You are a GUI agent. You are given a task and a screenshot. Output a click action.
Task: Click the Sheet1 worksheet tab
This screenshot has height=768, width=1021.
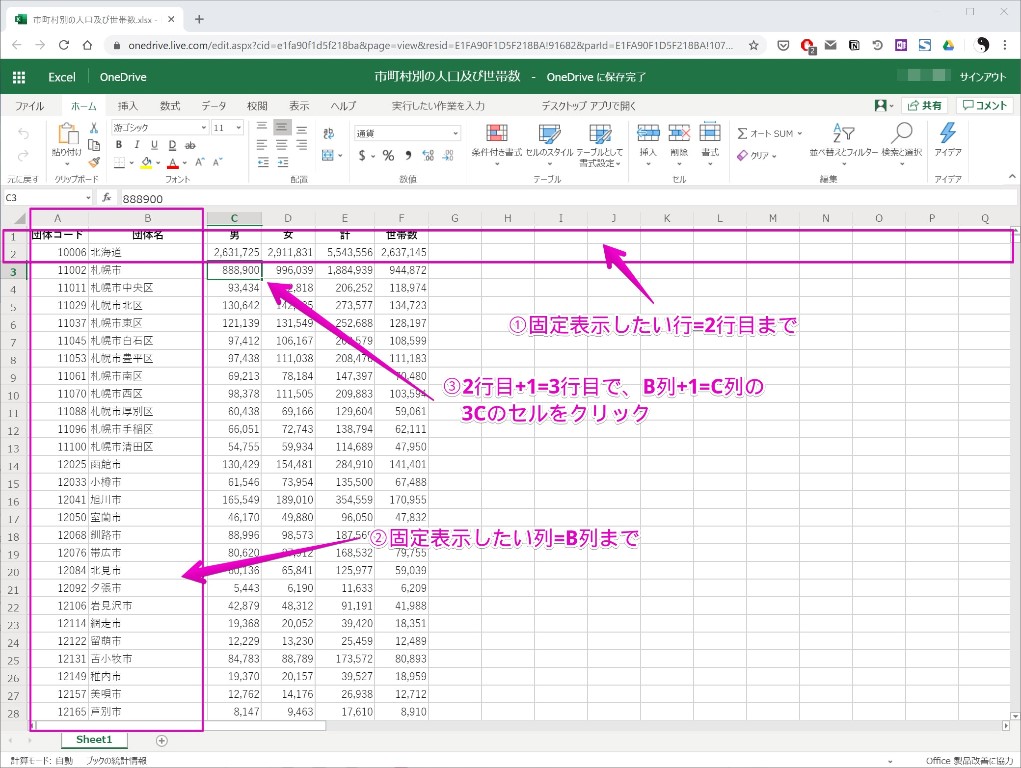pos(96,740)
